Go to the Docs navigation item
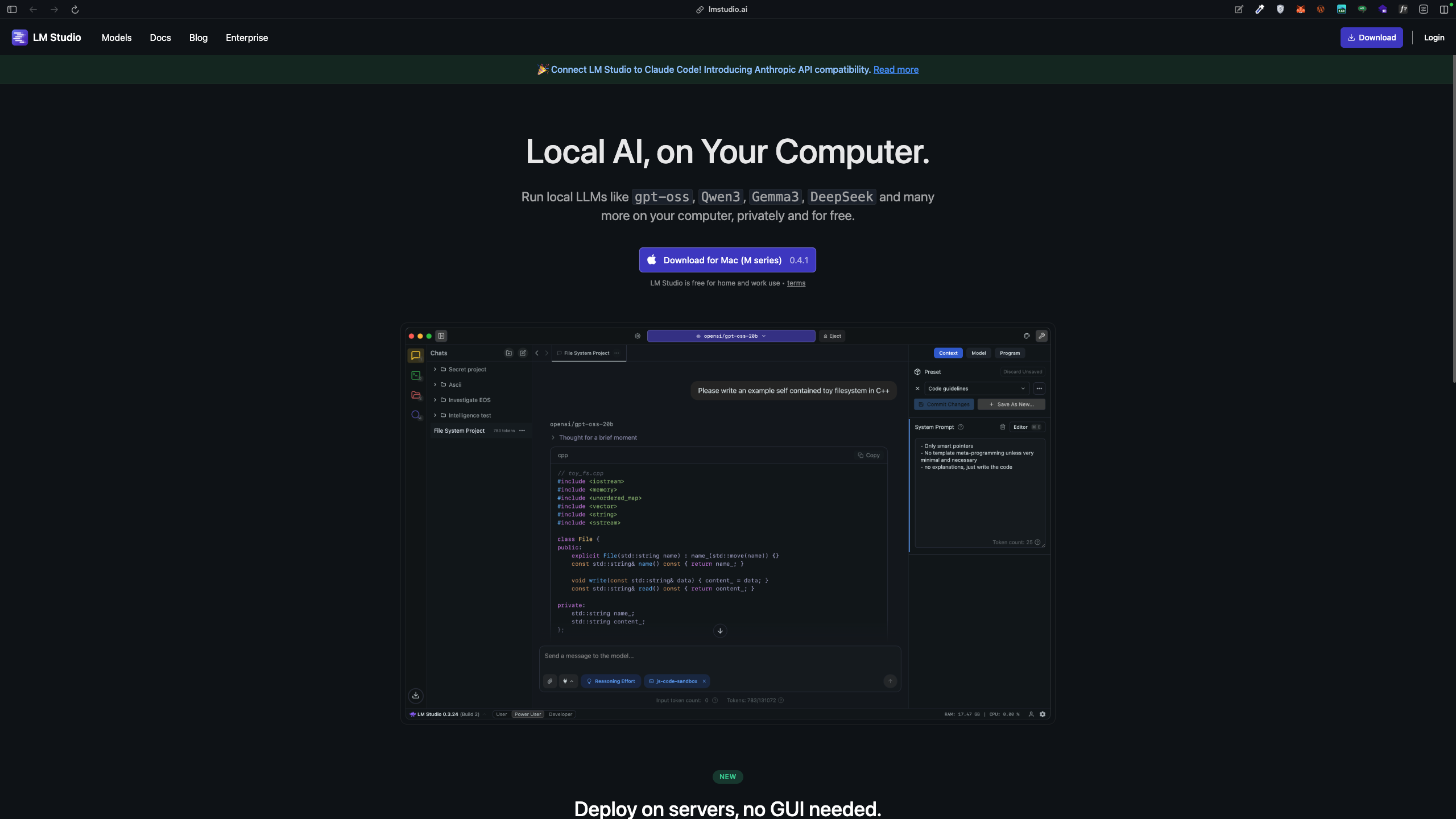This screenshot has height=819, width=1456. 160,38
